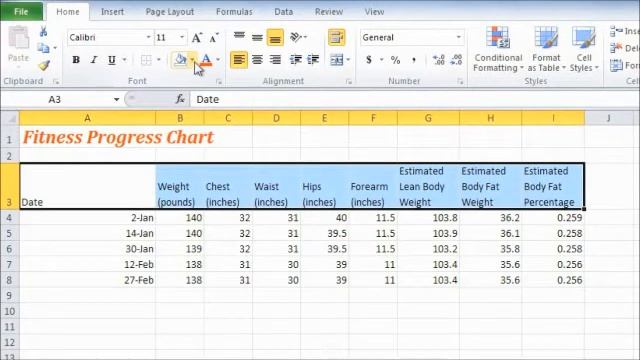
Task: Open the Number dialog launcher
Action: pyautogui.click(x=460, y=82)
